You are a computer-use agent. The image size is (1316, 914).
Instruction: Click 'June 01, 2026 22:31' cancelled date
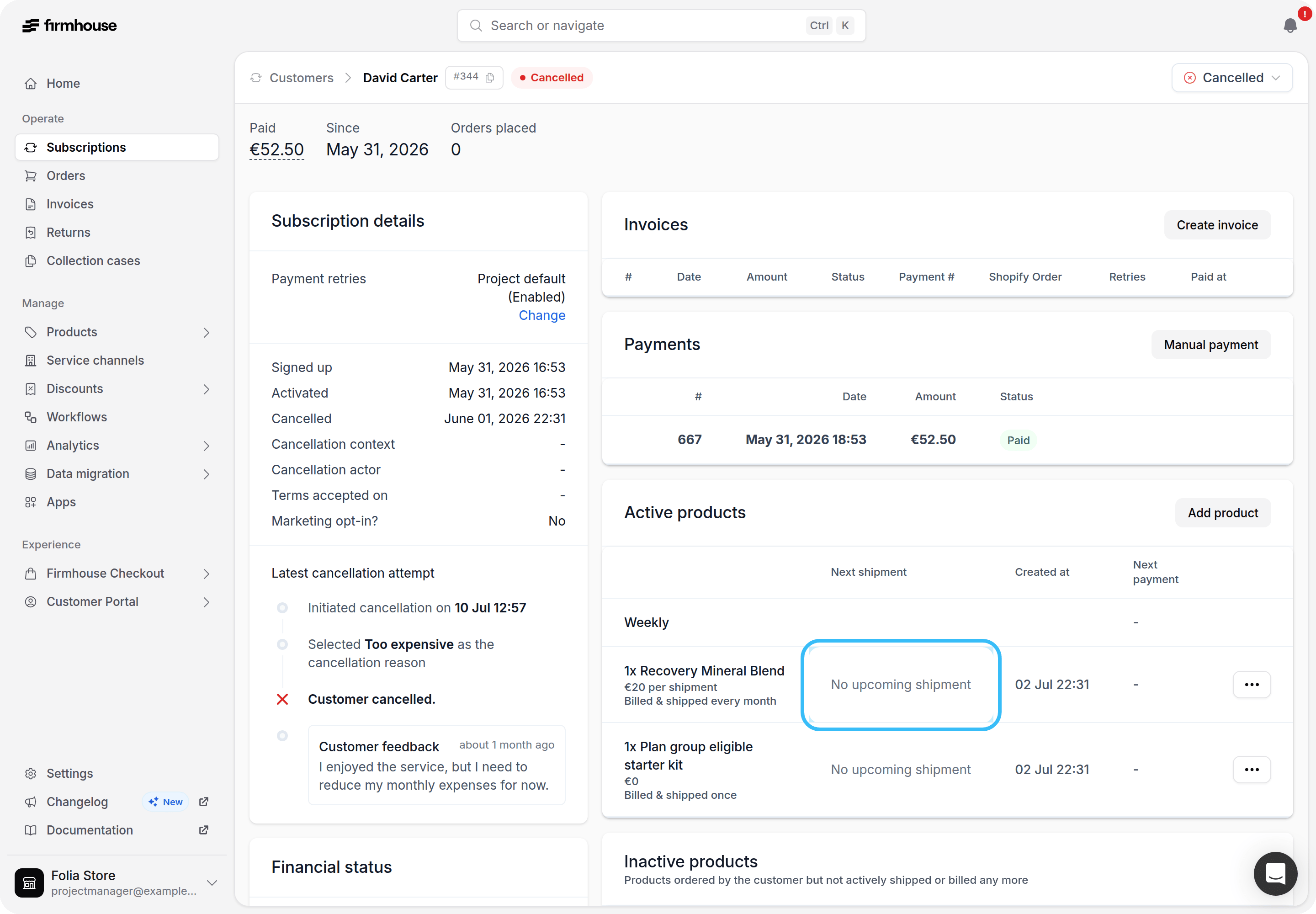point(504,419)
